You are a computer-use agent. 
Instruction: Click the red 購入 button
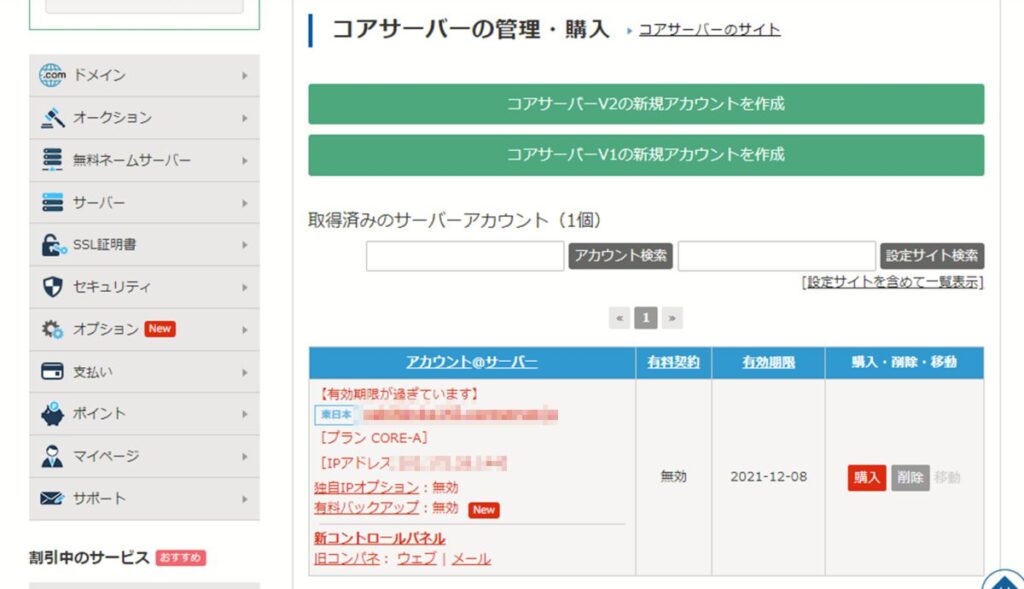pyautogui.click(x=867, y=477)
